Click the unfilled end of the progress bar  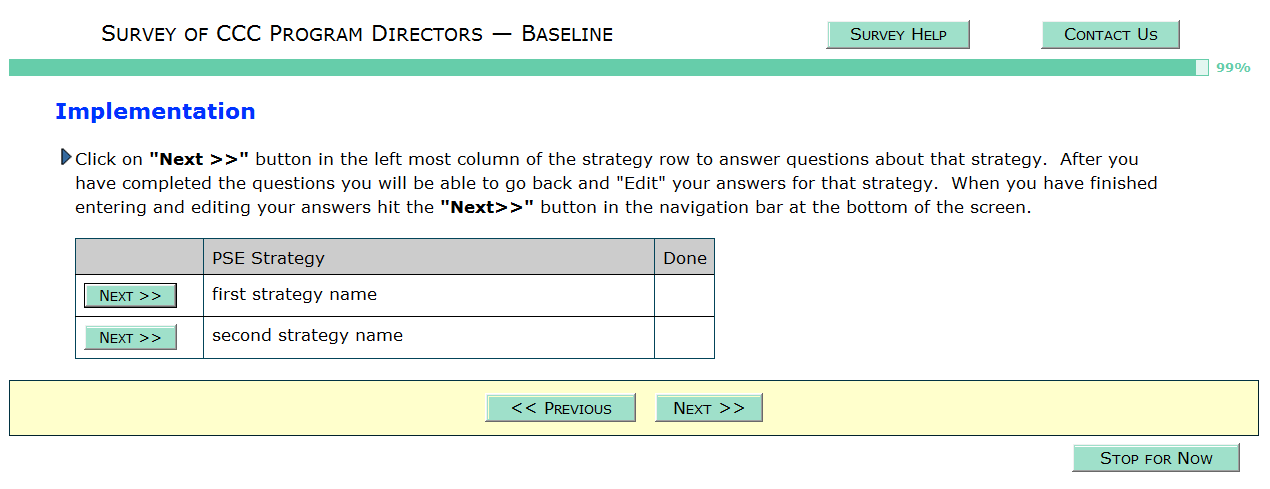(1202, 67)
